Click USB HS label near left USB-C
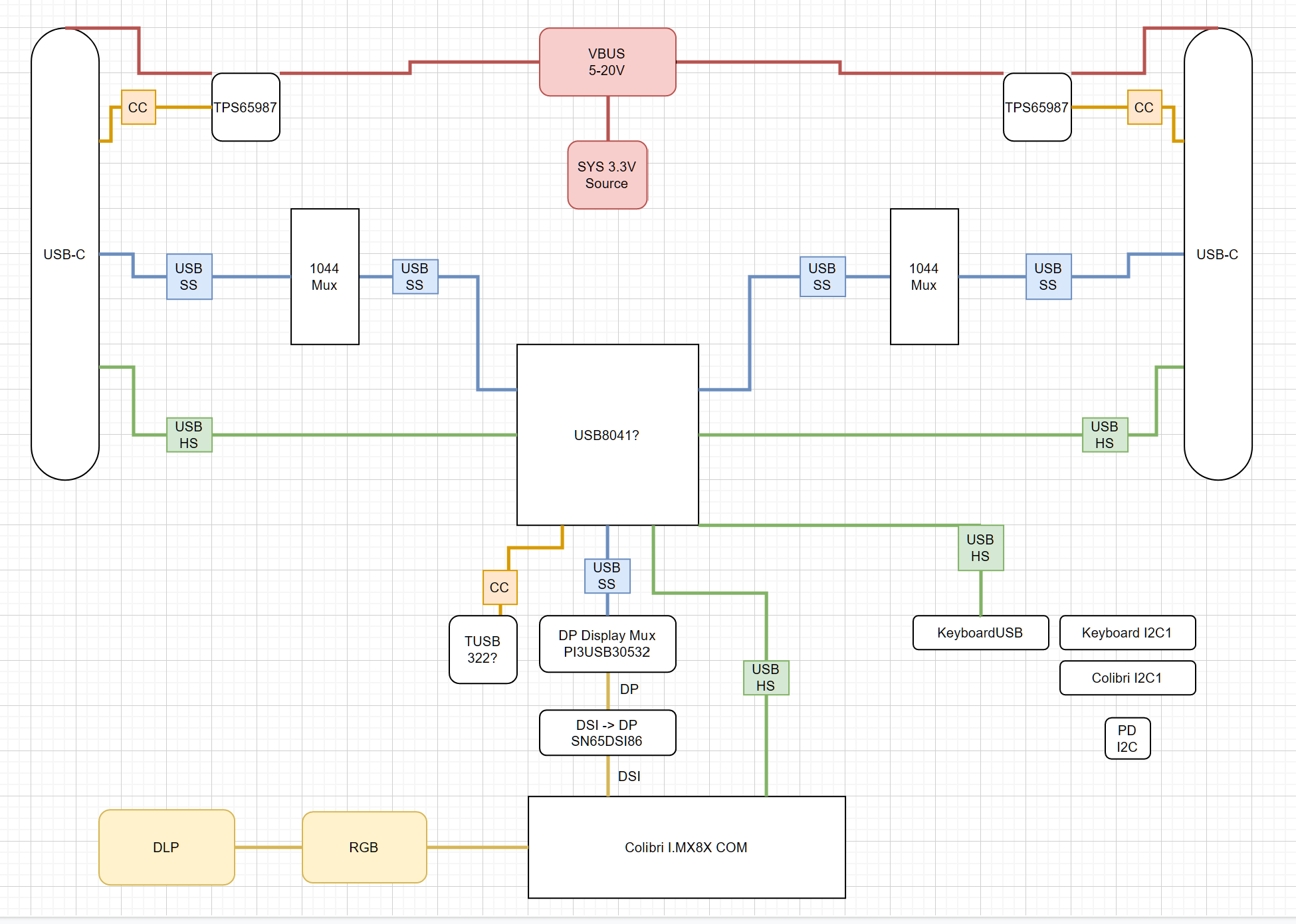1296x924 pixels. tap(189, 435)
